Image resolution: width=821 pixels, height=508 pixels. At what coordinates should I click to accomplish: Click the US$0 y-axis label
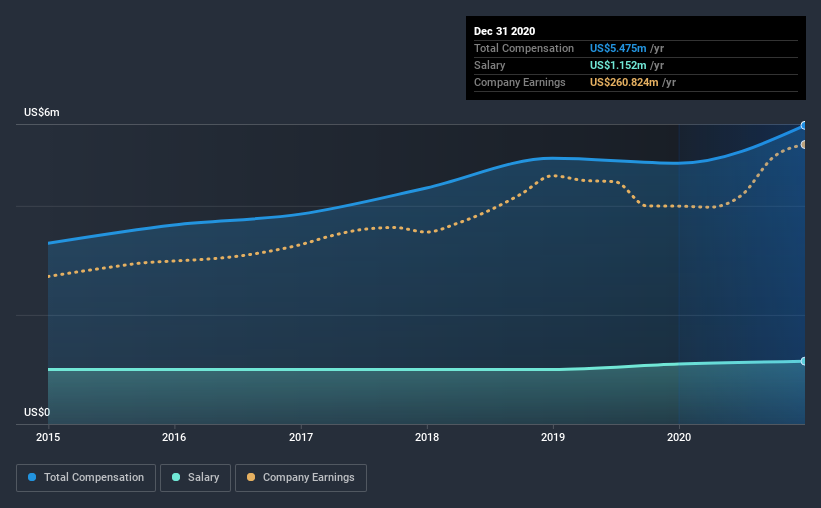click(37, 413)
